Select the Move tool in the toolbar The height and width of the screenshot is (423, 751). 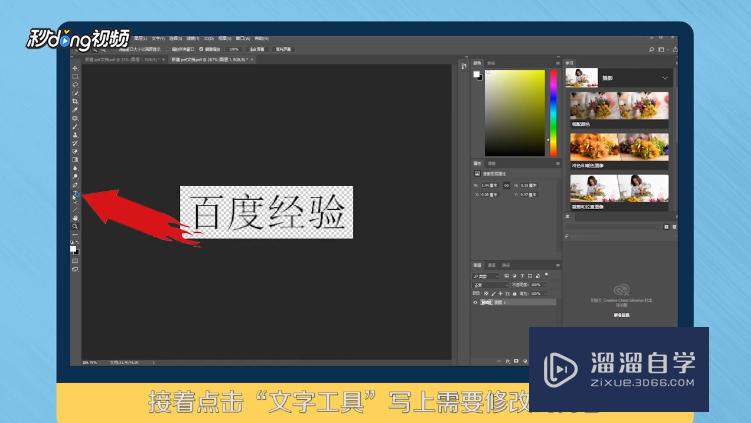point(75,69)
